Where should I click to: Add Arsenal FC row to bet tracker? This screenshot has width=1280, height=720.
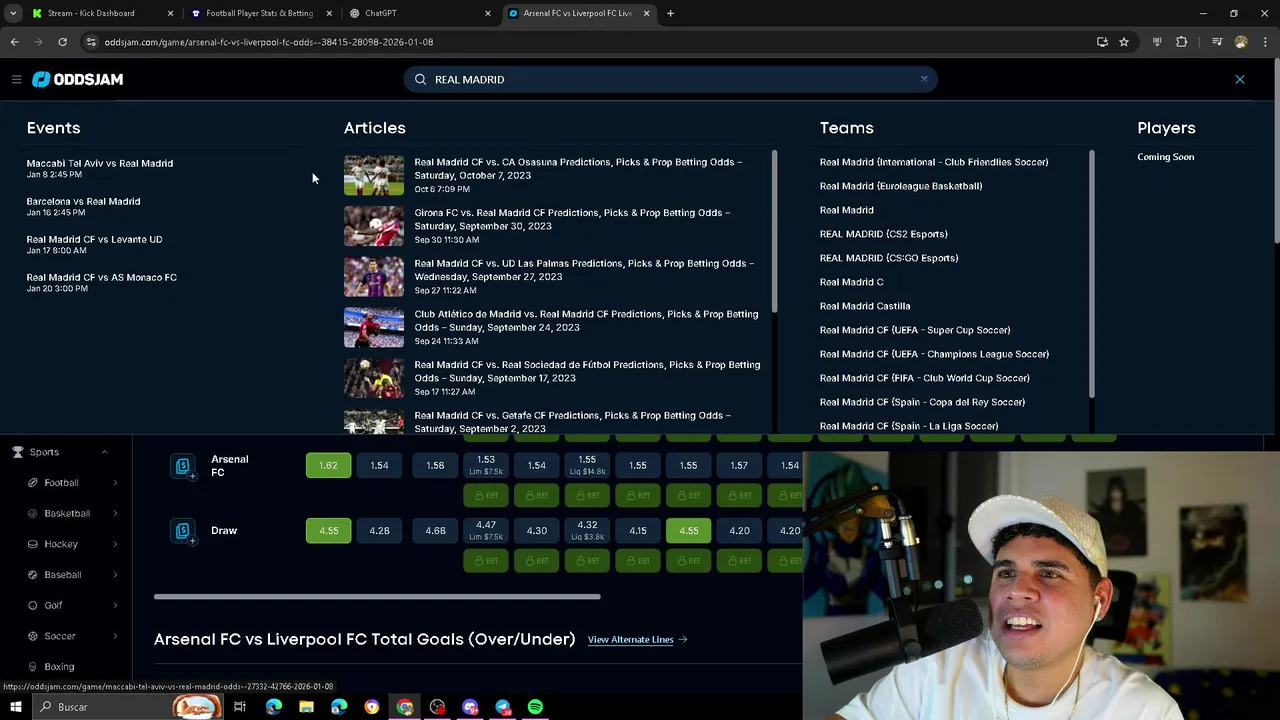183,466
